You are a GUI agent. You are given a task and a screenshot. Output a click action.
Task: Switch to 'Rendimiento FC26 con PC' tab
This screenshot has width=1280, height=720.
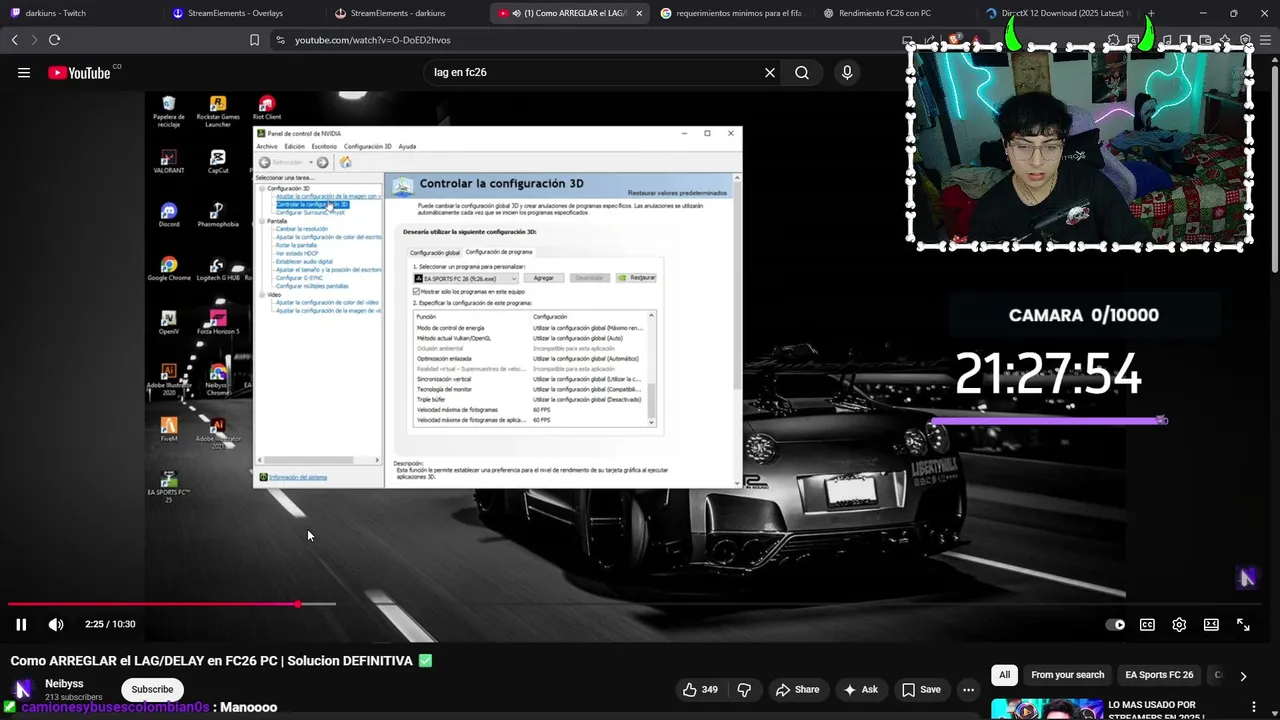(885, 13)
